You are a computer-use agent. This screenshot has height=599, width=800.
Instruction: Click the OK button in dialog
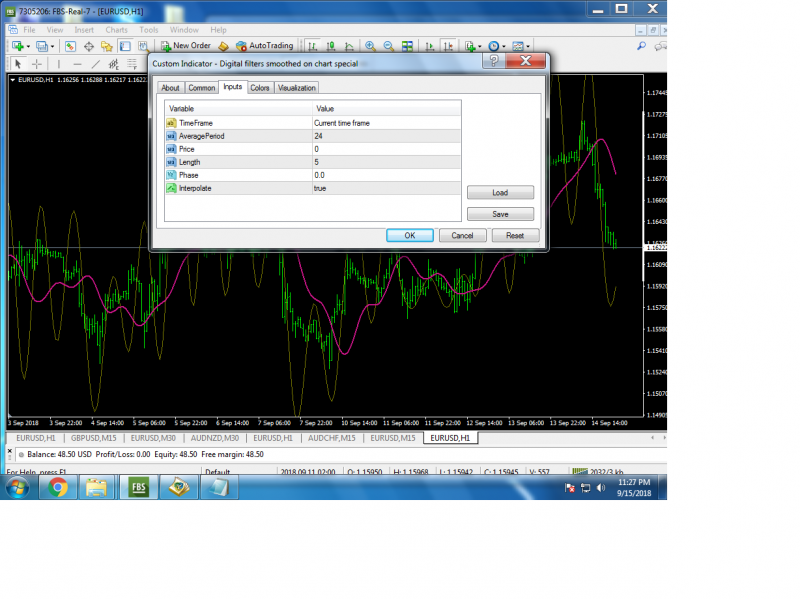[x=410, y=235]
